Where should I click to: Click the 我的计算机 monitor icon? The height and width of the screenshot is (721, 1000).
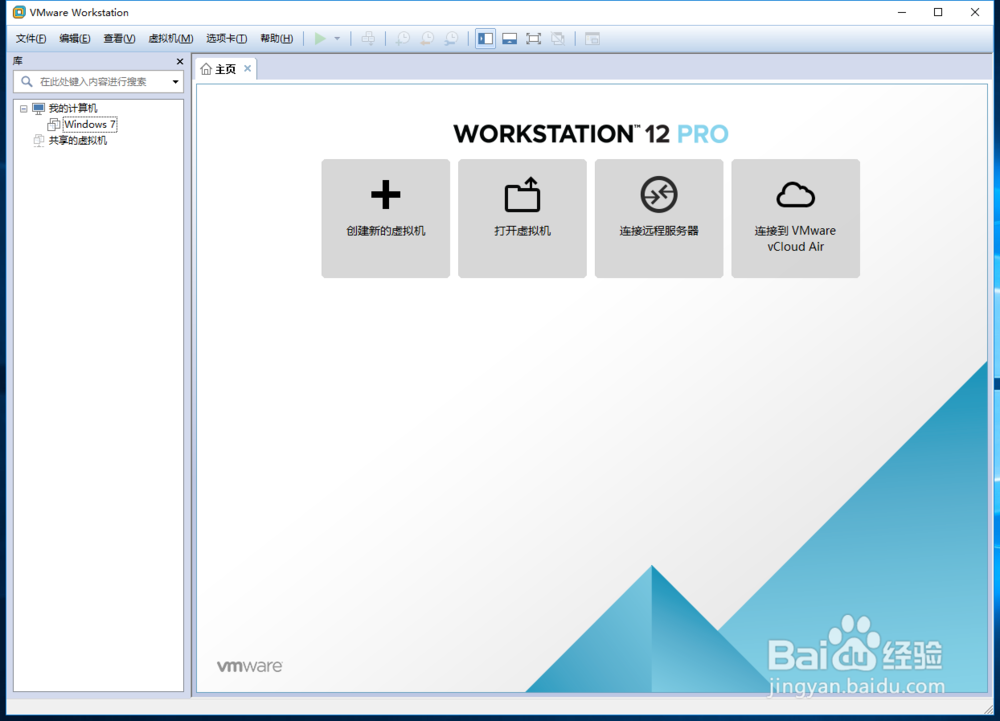coord(39,108)
